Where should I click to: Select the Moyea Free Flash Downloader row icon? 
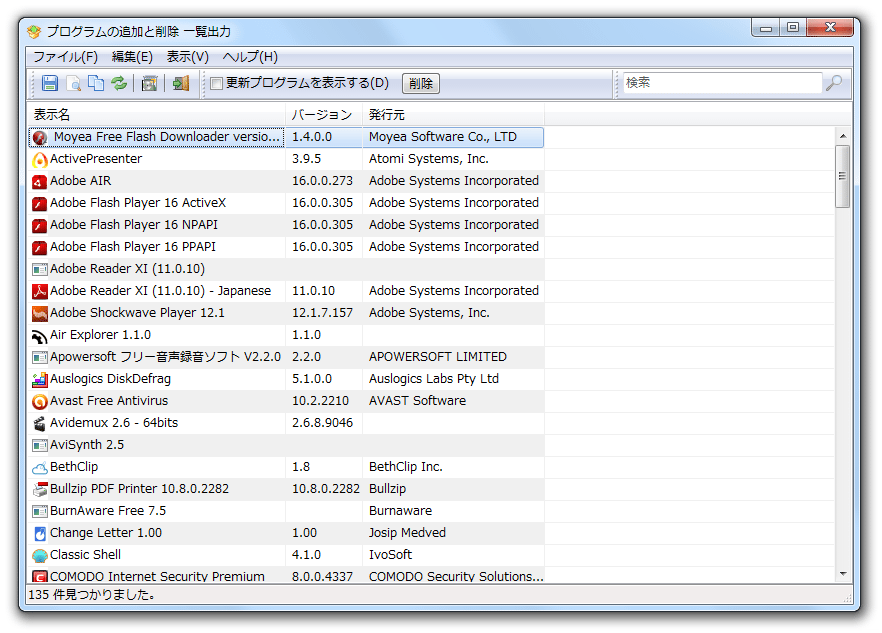(x=40, y=137)
